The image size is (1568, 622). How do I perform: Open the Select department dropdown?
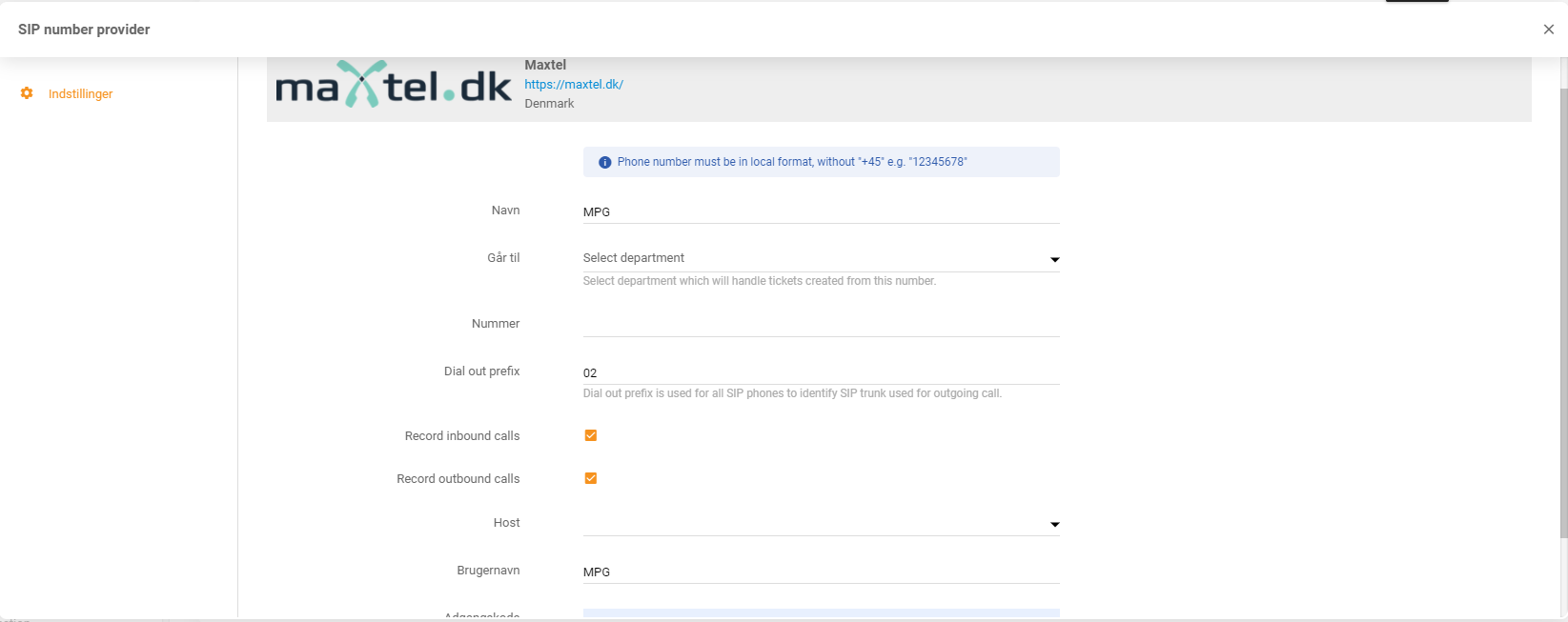[x=810, y=258]
